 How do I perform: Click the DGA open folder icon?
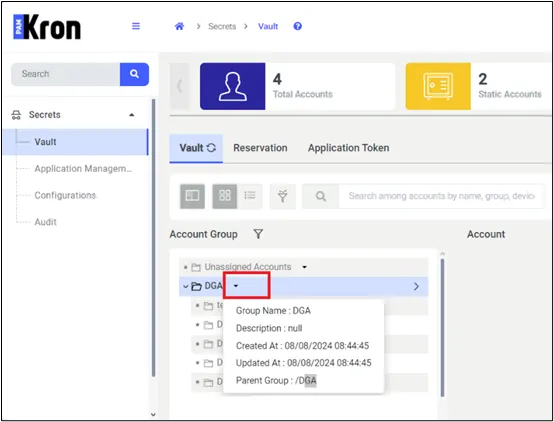196,286
